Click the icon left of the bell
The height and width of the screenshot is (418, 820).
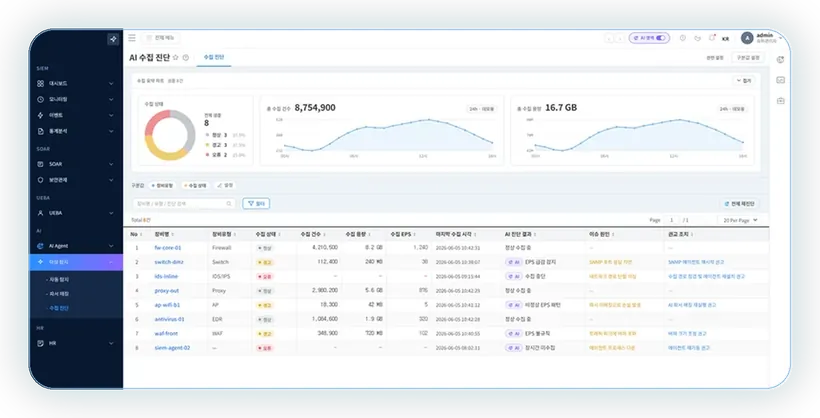[697, 38]
